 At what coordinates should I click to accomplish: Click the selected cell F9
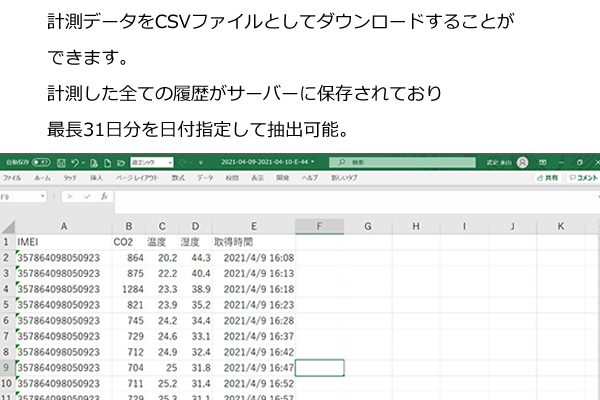(x=320, y=368)
